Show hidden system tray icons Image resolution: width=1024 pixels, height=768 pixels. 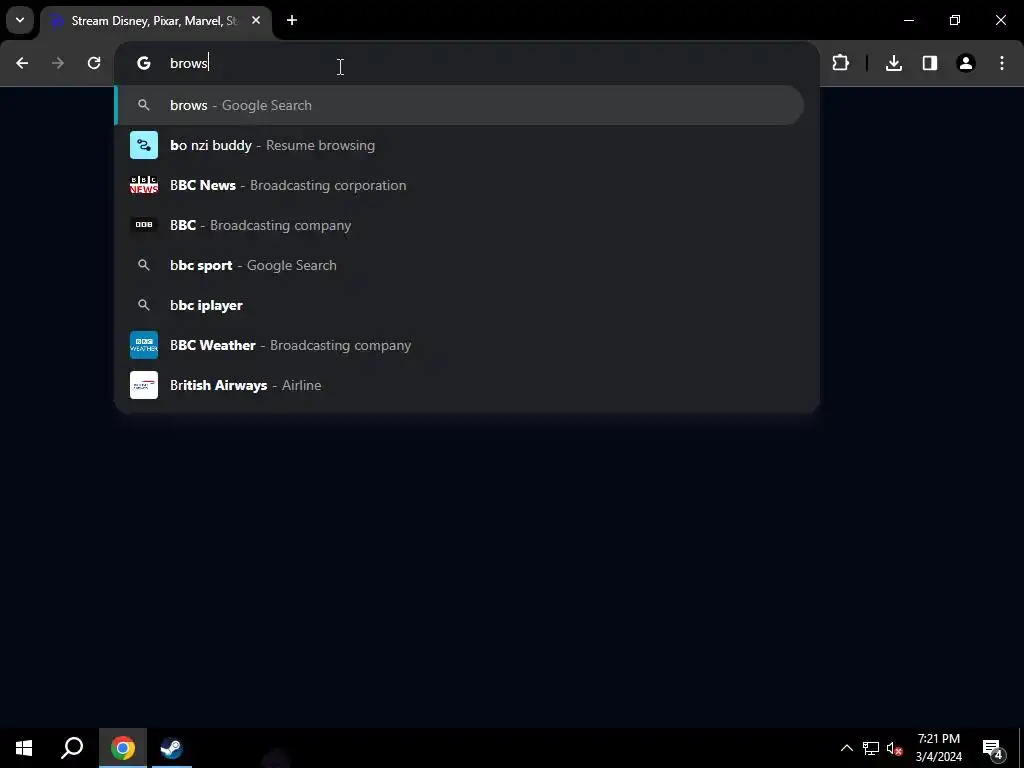846,748
